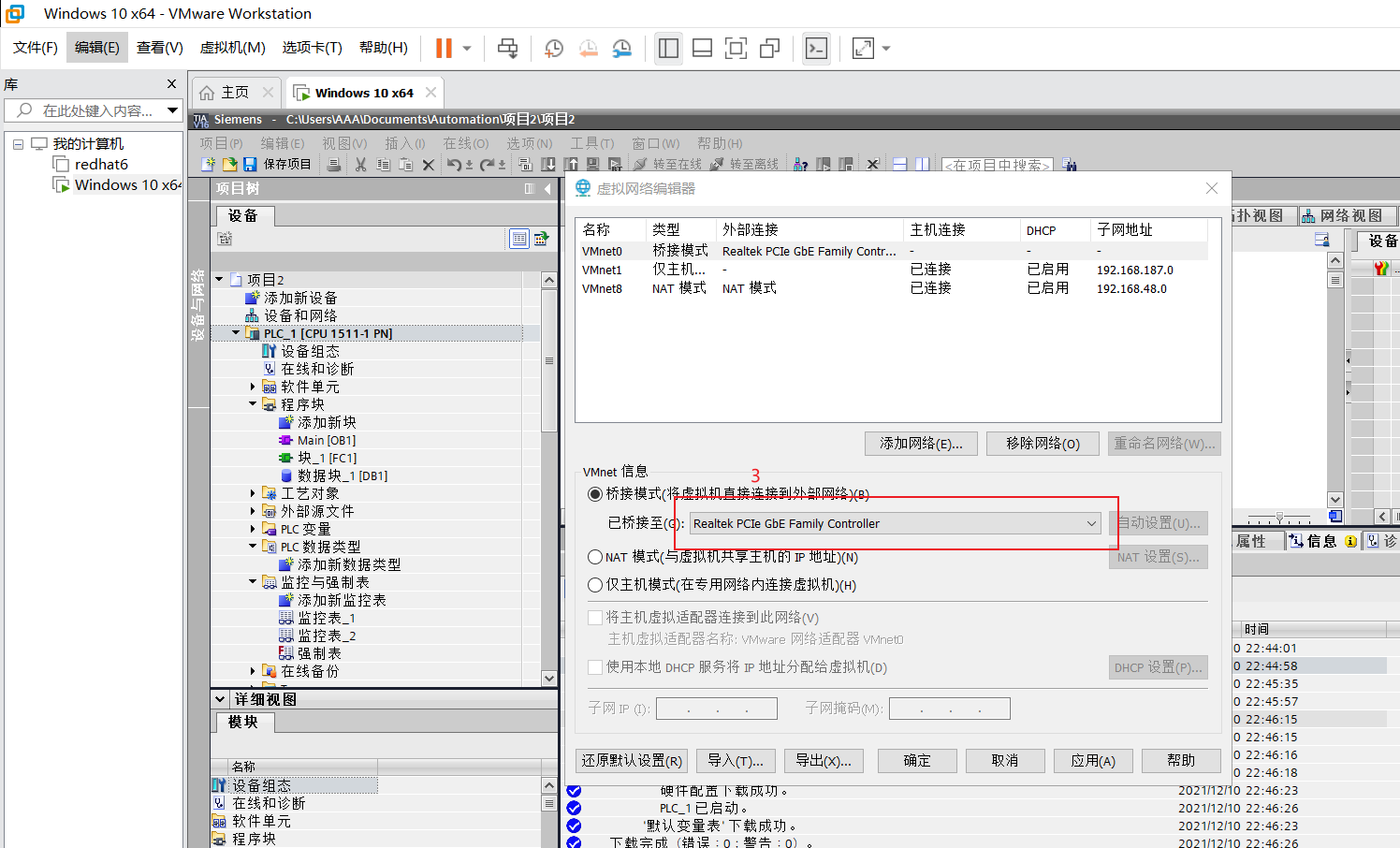
Task: Click the take snapshot clock icon
Action: pos(554,48)
